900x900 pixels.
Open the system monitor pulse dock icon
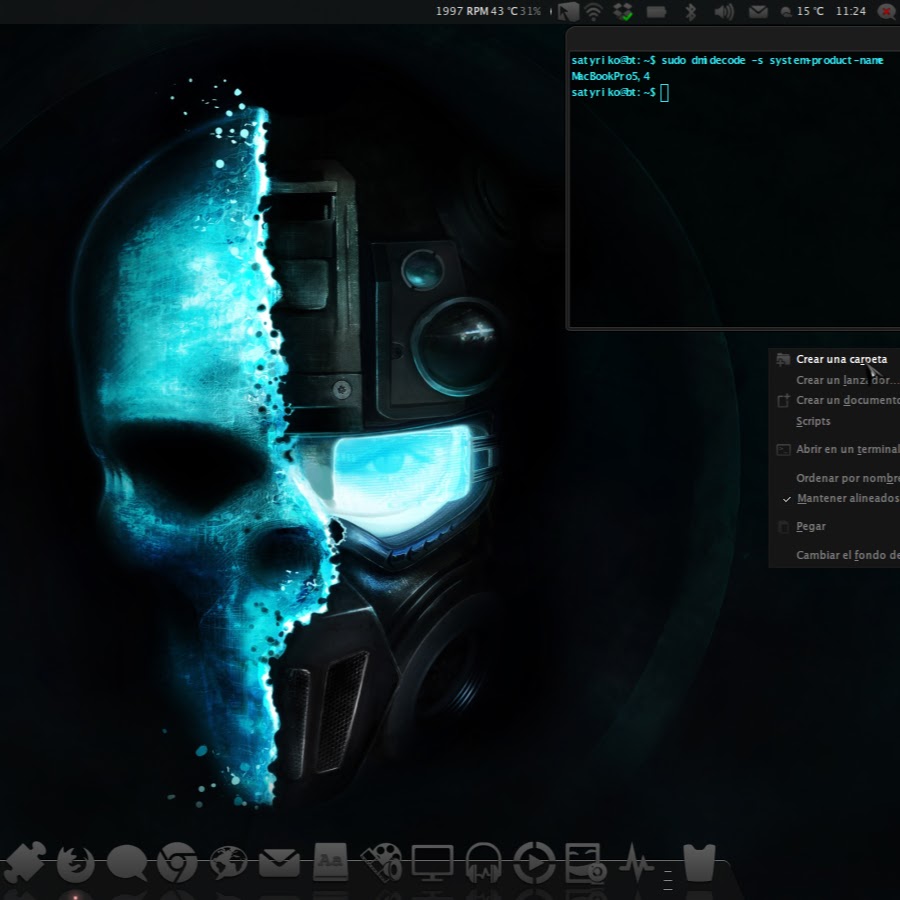[636, 863]
